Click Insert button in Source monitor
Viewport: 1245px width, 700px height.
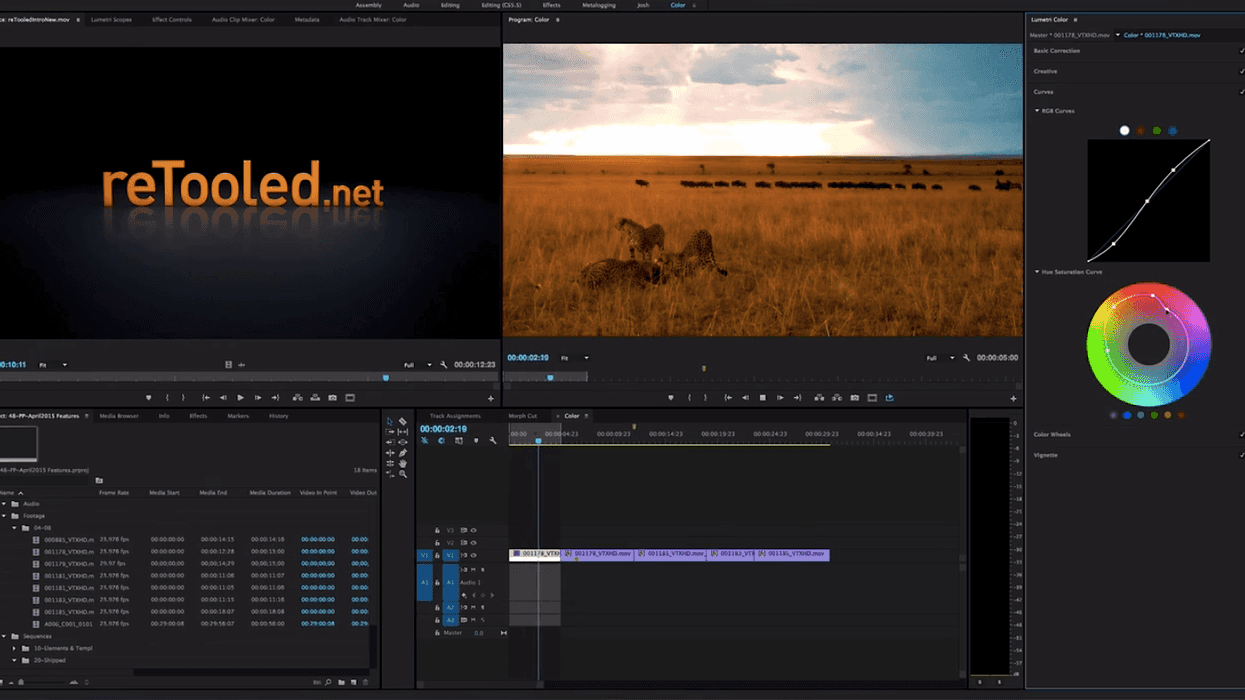298,398
